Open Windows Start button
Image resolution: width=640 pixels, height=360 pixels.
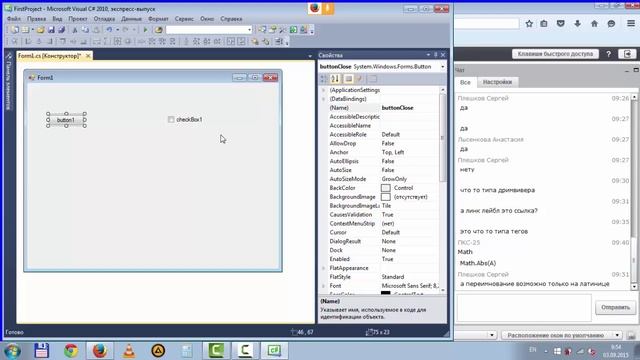point(12,351)
